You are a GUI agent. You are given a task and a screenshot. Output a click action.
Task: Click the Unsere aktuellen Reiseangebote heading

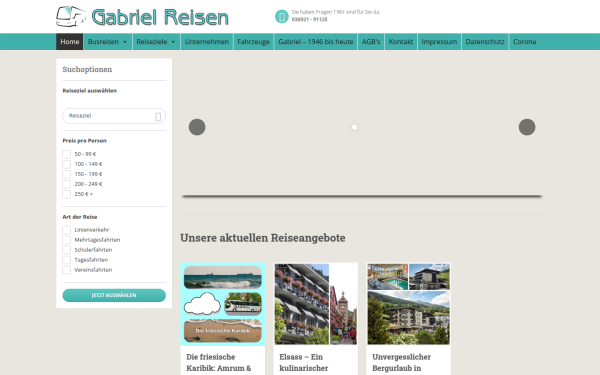(x=263, y=238)
